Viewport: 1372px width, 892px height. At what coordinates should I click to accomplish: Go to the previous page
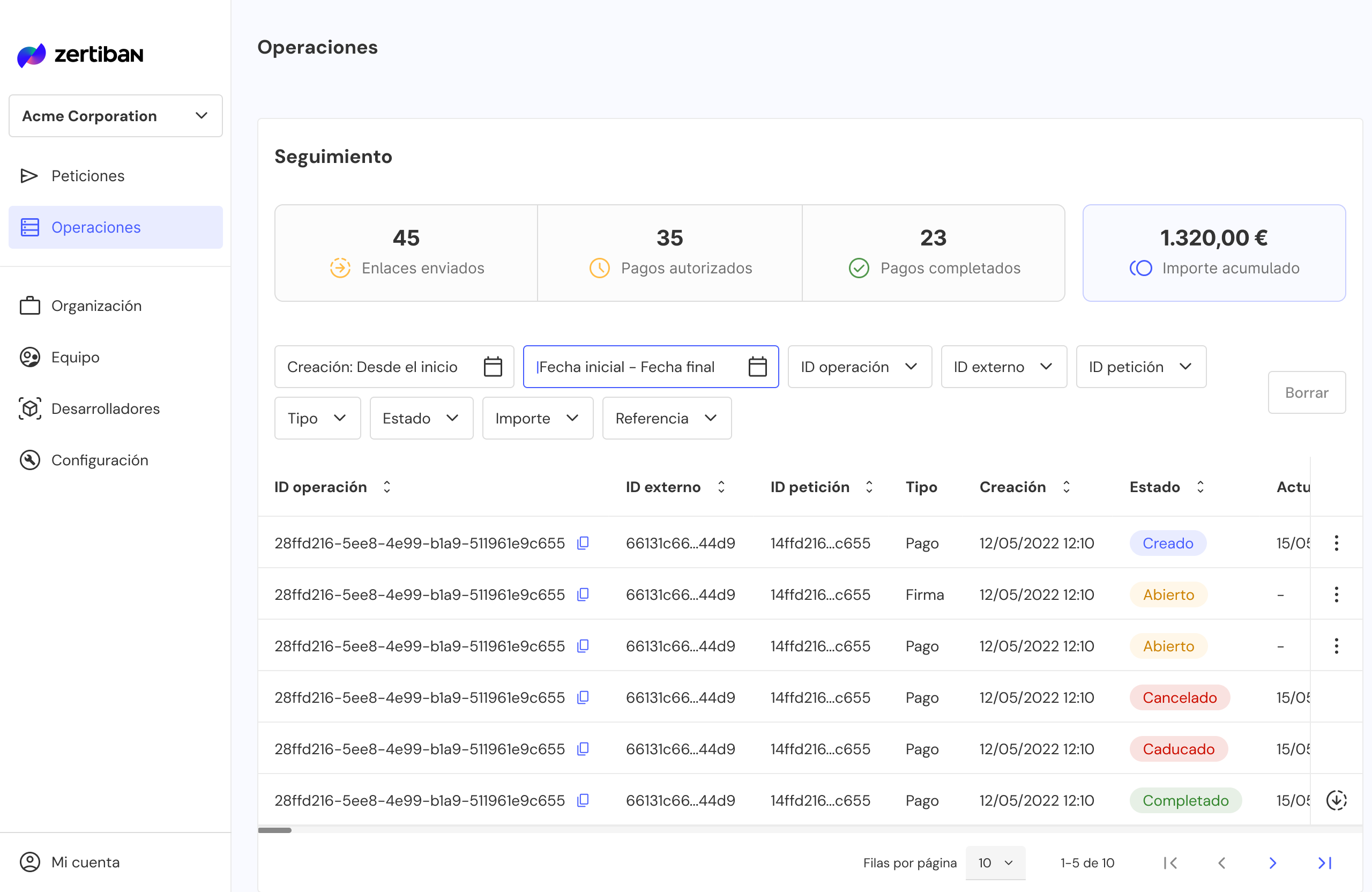[1221, 863]
